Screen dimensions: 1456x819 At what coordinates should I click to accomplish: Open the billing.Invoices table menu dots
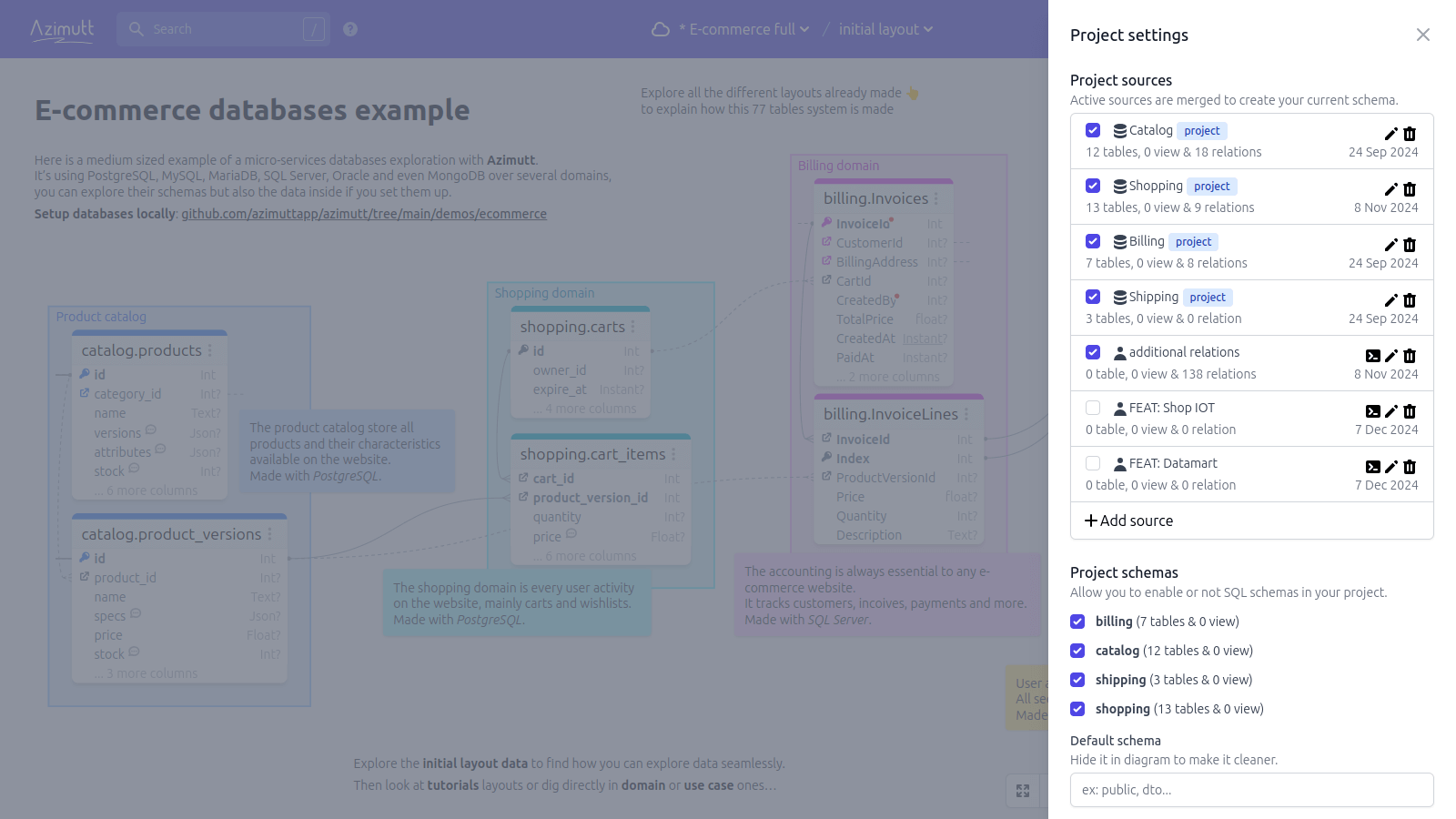(x=935, y=198)
